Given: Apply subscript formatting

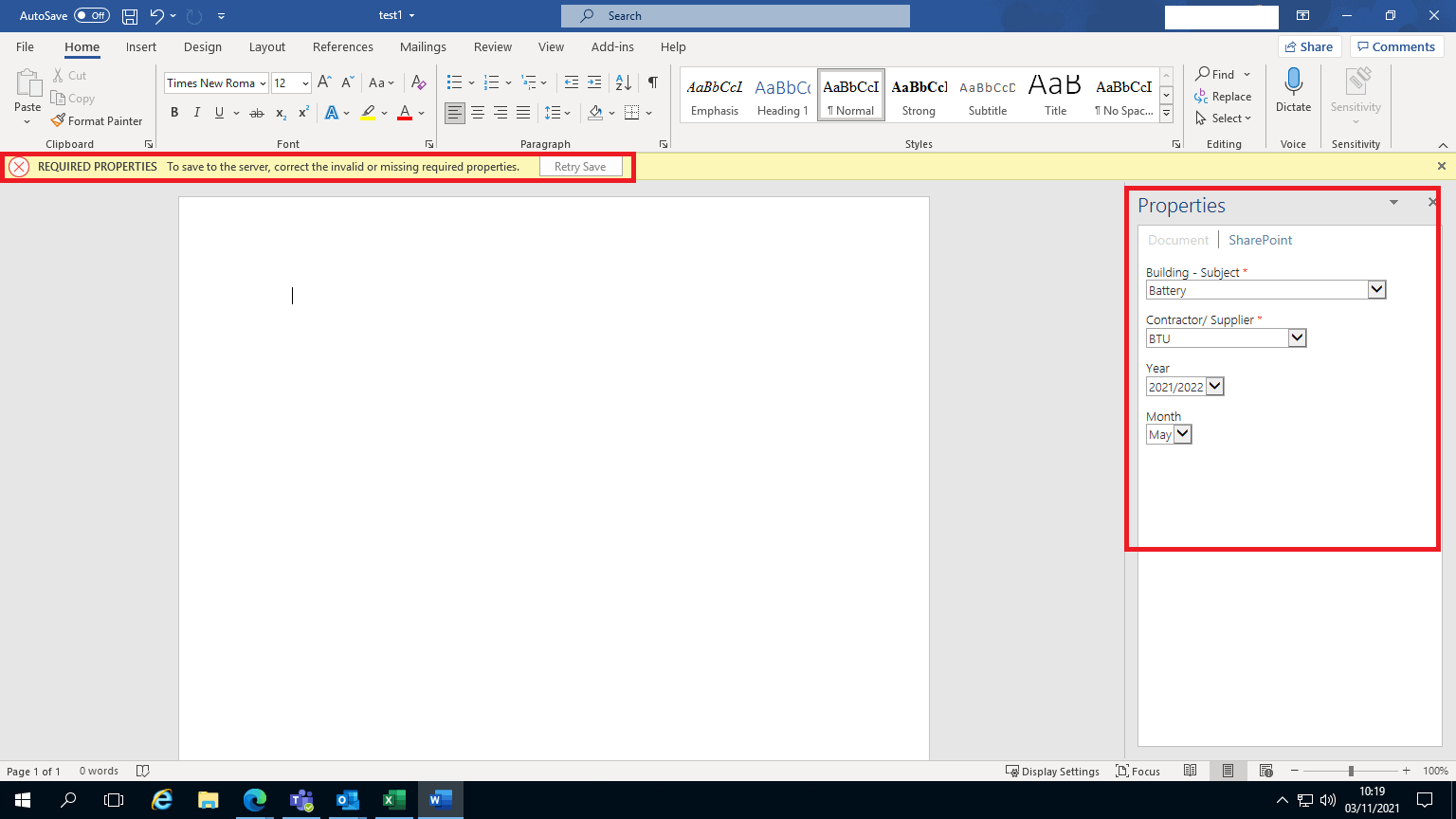Looking at the screenshot, I should coord(281,113).
